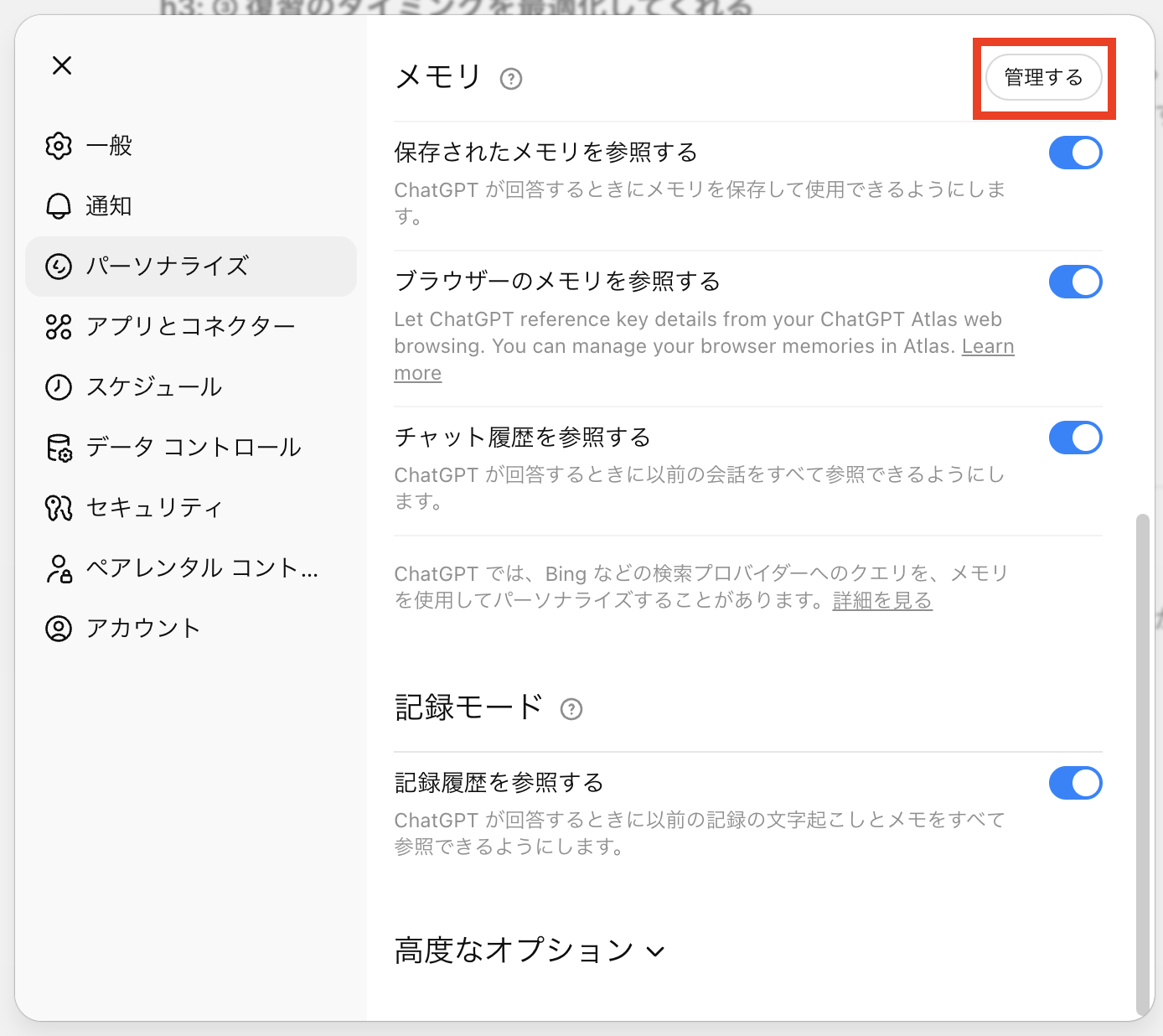Click the gear icon for 一般 settings

(x=59, y=146)
